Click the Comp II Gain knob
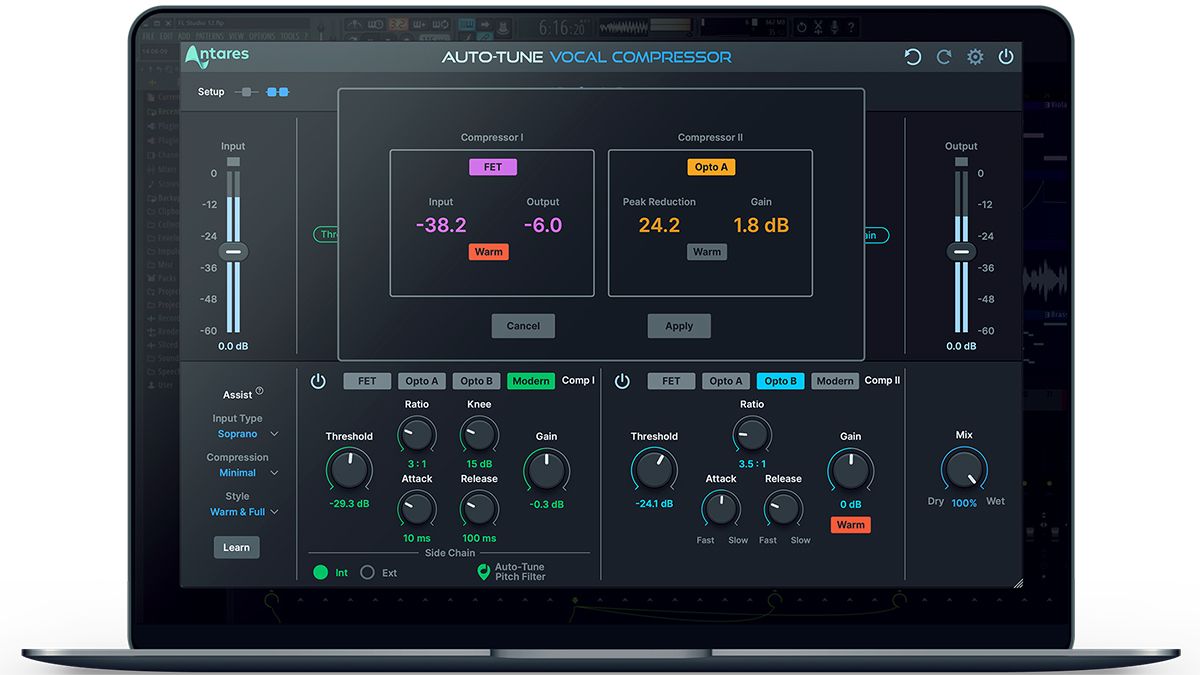1200x675 pixels. pos(850,469)
